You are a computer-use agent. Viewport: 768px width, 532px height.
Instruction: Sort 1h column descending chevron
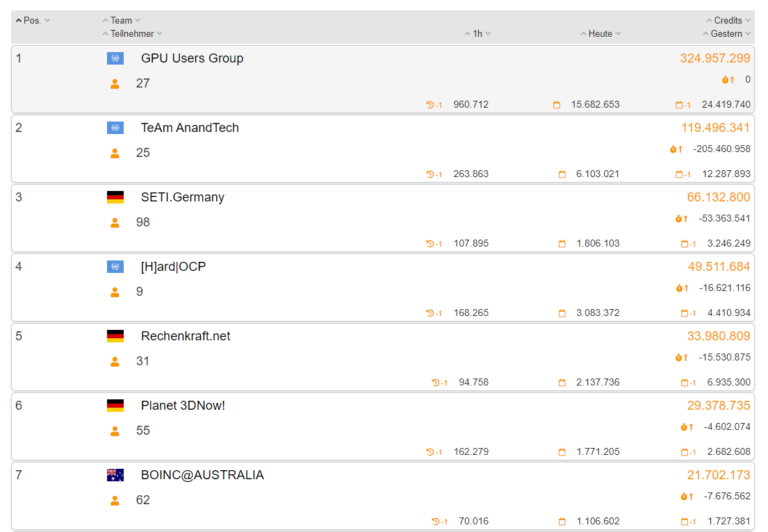coord(488,34)
